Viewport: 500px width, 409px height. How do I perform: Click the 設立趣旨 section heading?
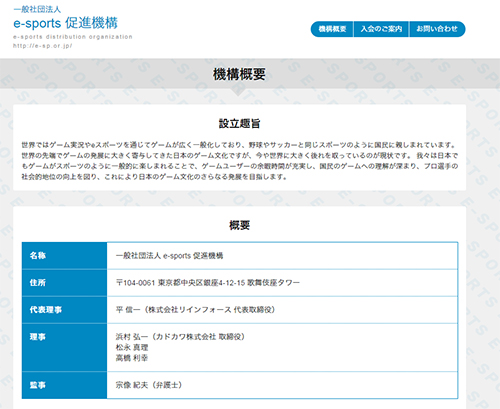tap(239, 123)
